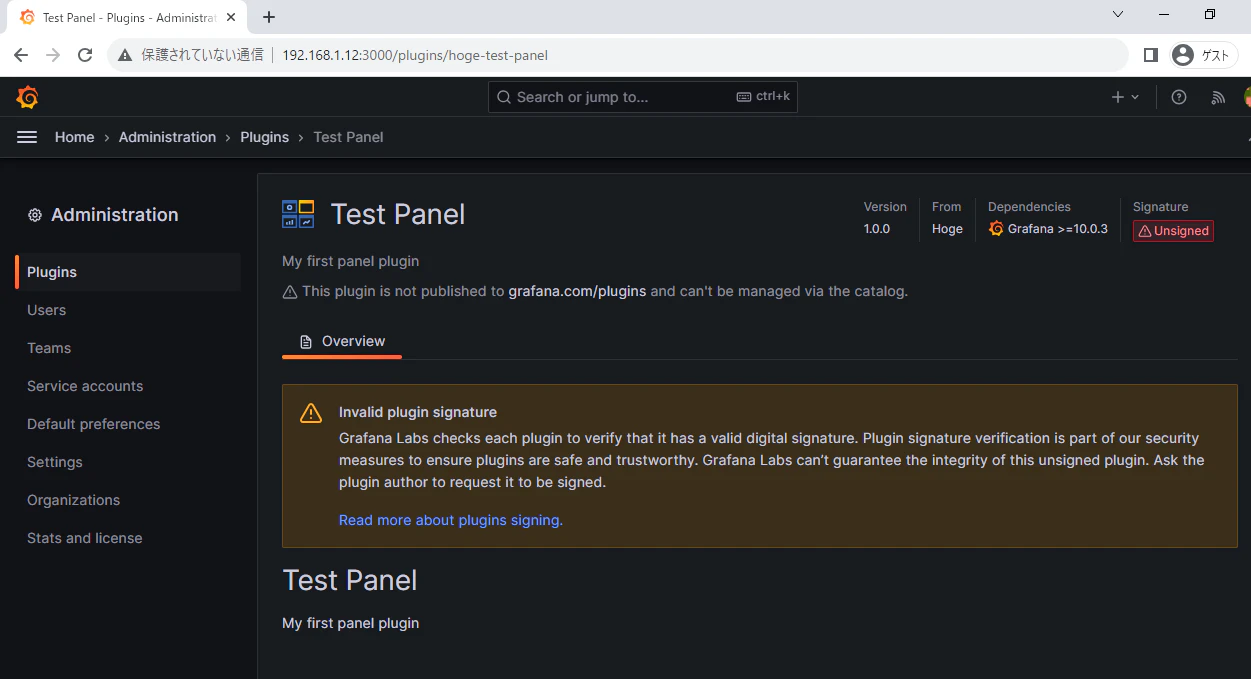
Task: Click the browser address bar URL
Action: (415, 55)
